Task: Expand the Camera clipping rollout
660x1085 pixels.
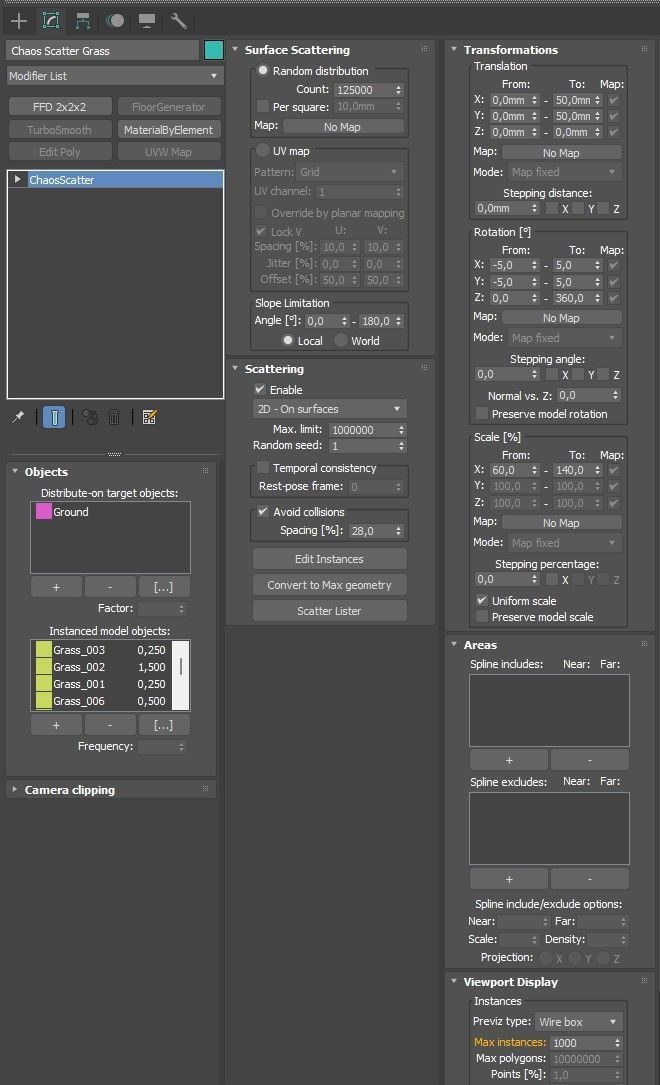Action: click(x=15, y=790)
